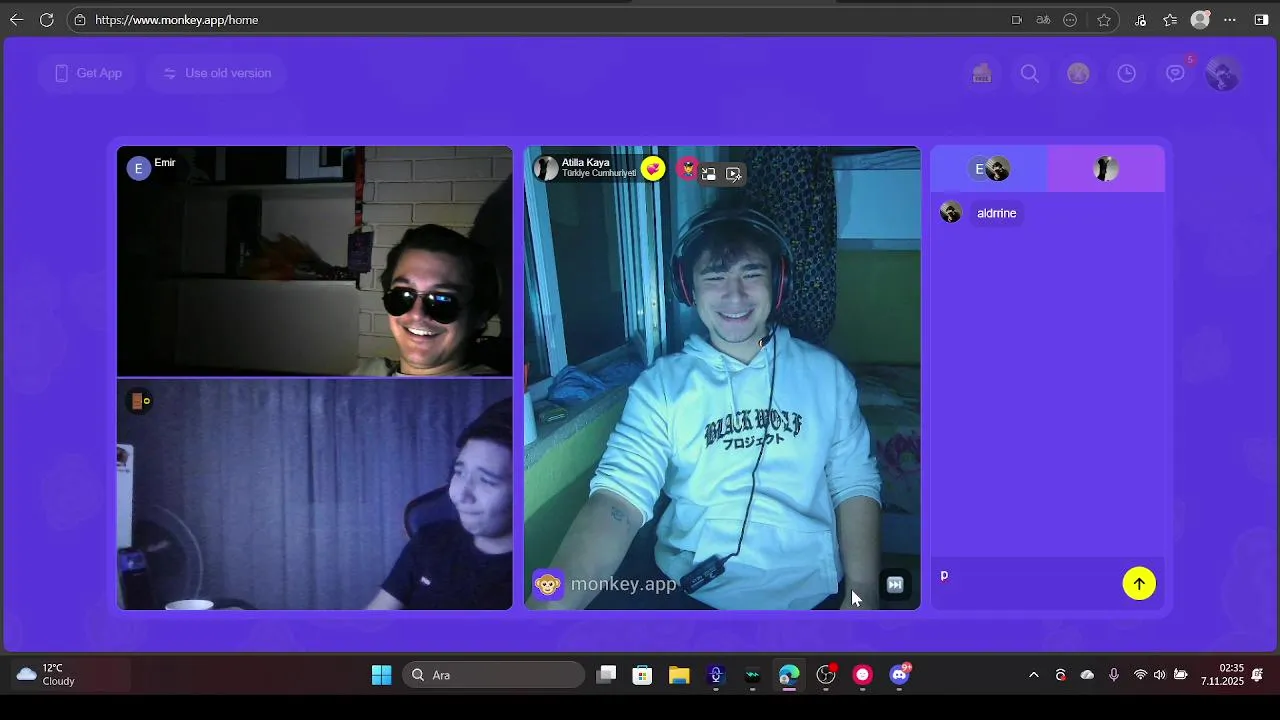Image resolution: width=1280 pixels, height=720 pixels.
Task: Open chat messages icon with badge 5
Action: coord(1176,73)
